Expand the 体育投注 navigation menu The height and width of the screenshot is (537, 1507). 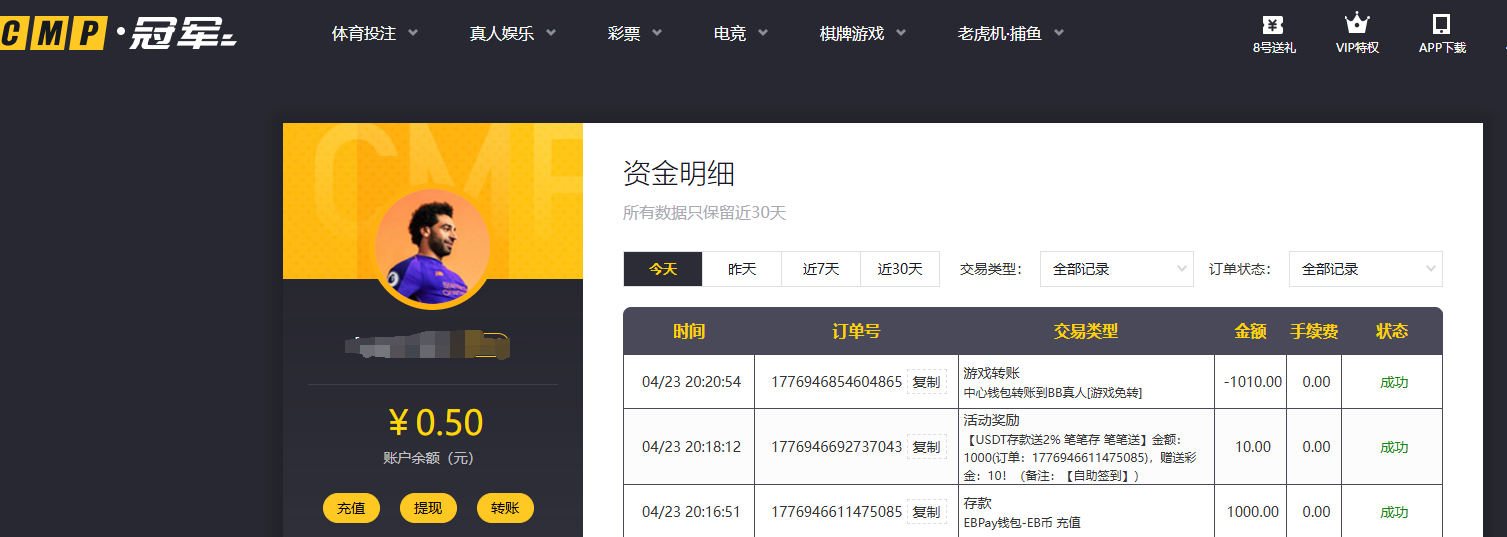click(375, 33)
